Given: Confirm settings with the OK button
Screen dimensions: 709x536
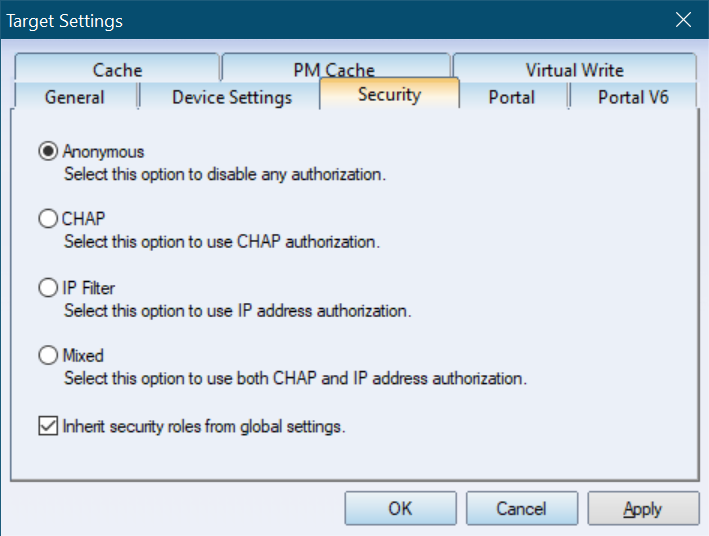Looking at the screenshot, I should 401,508.
